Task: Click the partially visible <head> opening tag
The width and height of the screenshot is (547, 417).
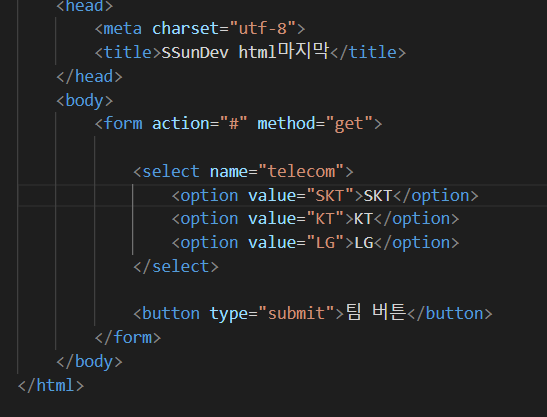Action: (85, 6)
